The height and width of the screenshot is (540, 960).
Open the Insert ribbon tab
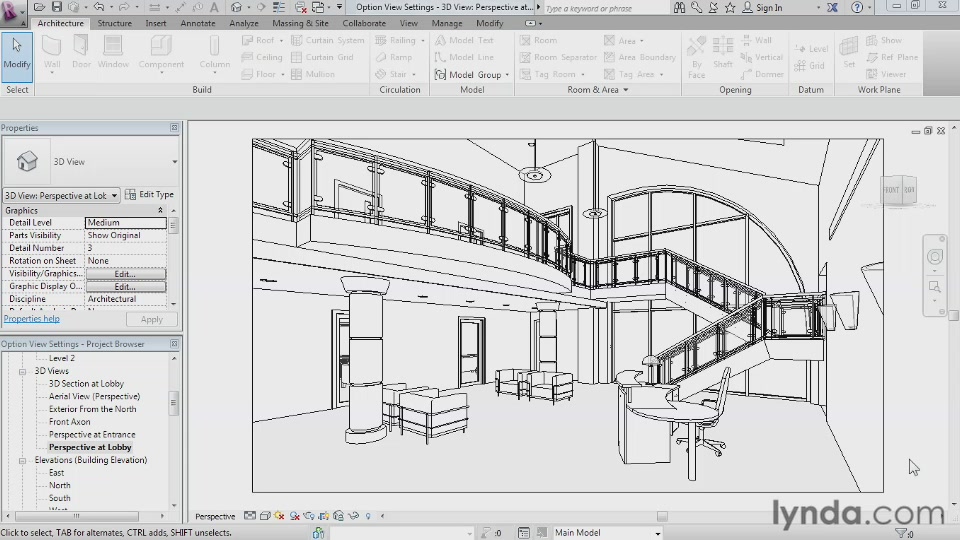(x=156, y=23)
